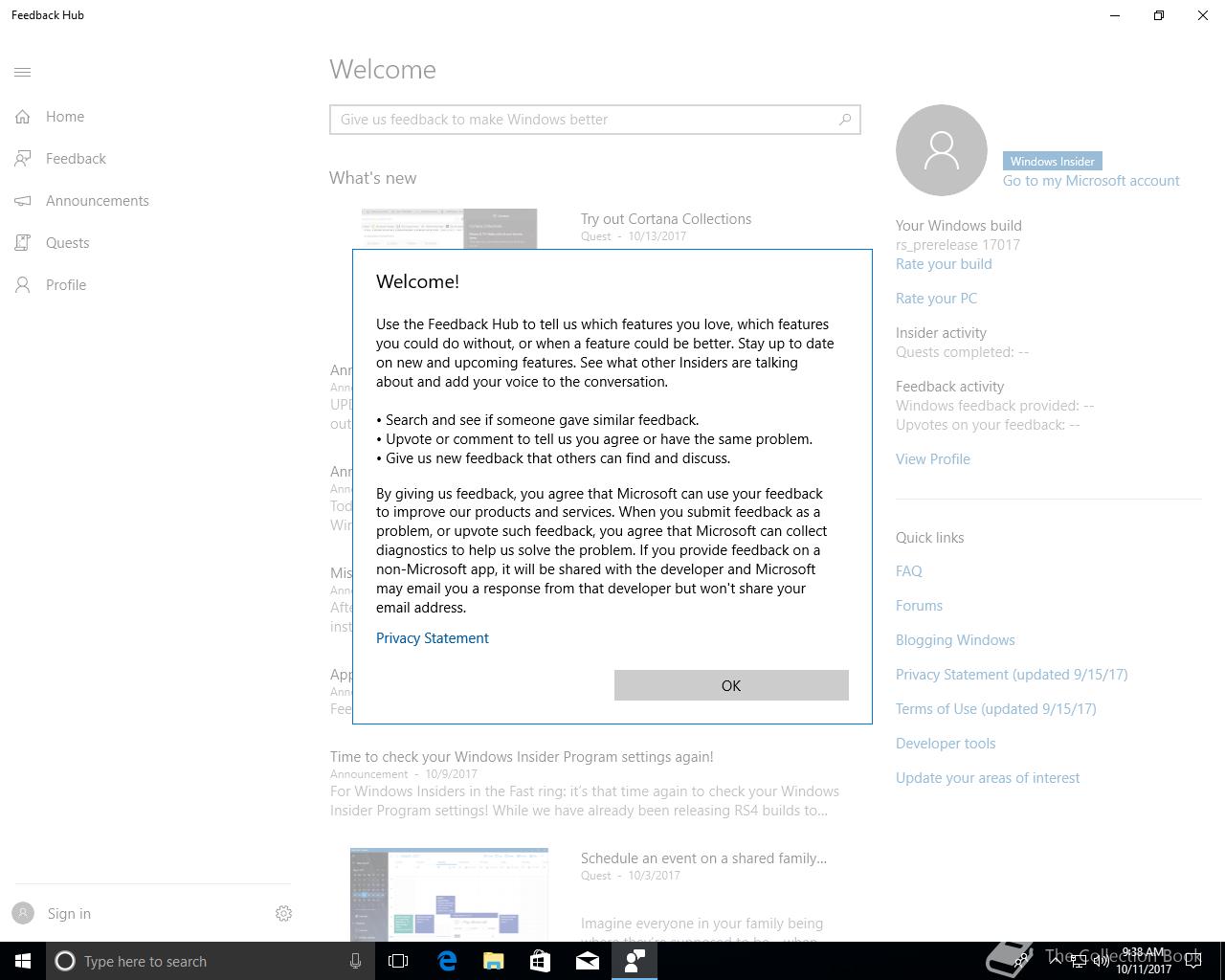Viewport: 1225px width, 980px height.
Task: Open Privacy Statement (updated 9/15/17) link
Action: (x=1012, y=675)
